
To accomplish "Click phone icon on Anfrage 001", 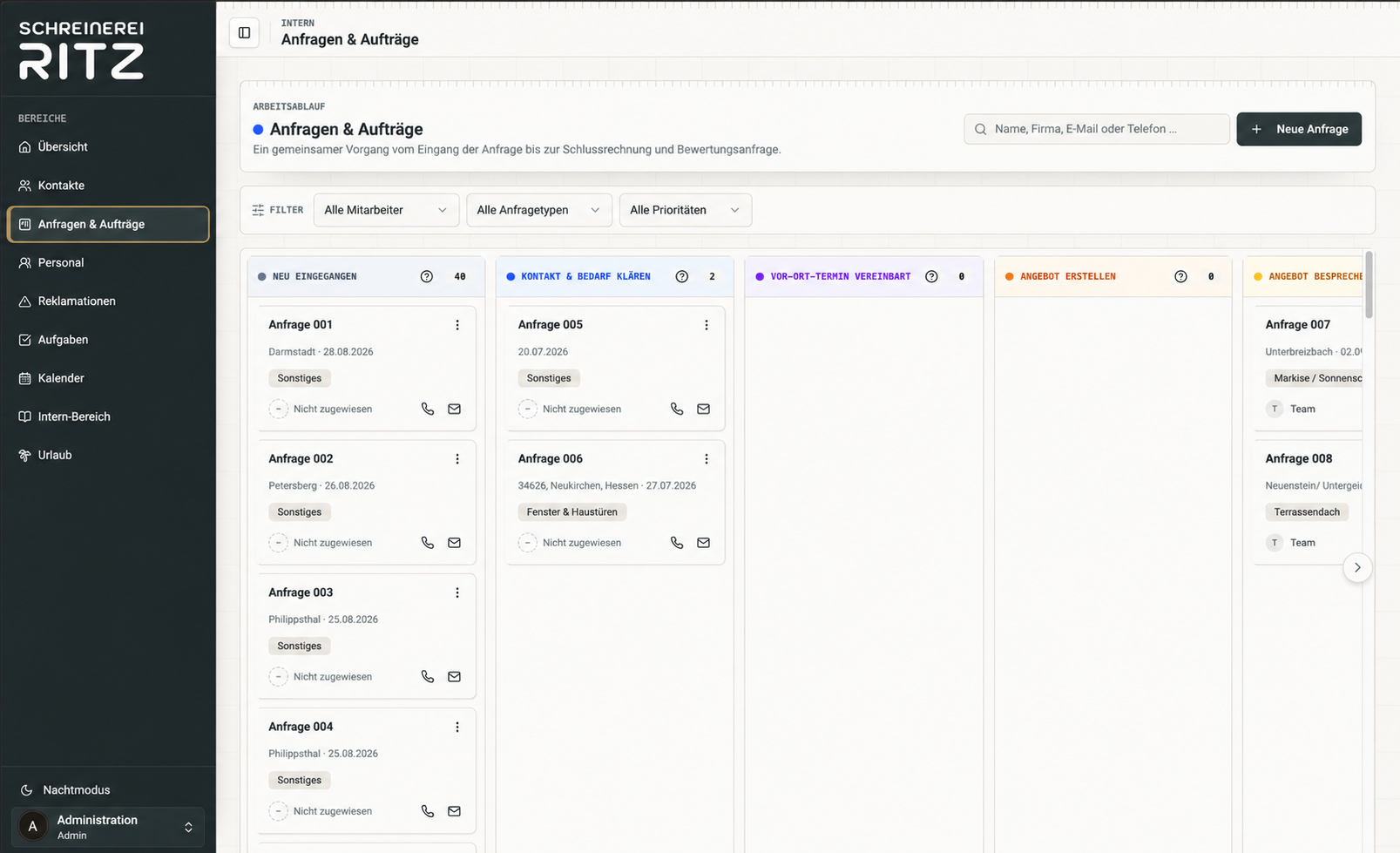I will (427, 409).
